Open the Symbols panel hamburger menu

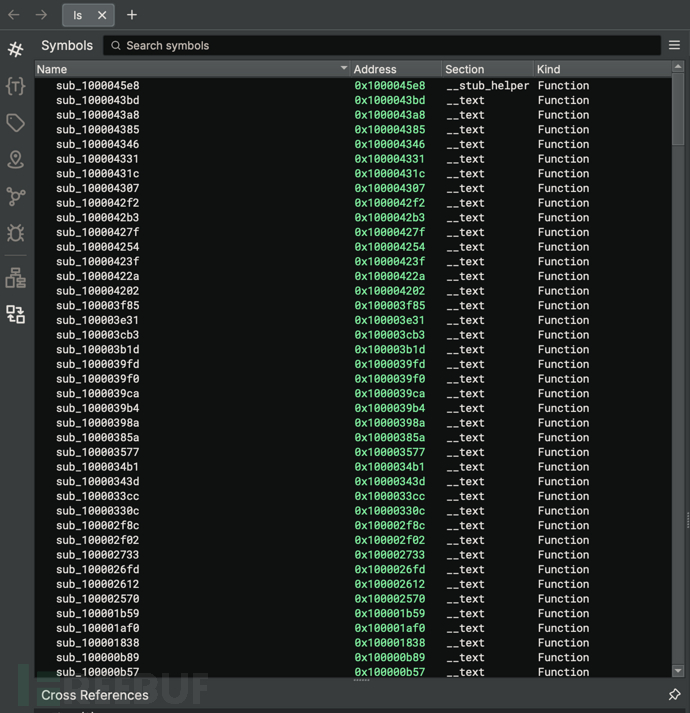click(674, 45)
